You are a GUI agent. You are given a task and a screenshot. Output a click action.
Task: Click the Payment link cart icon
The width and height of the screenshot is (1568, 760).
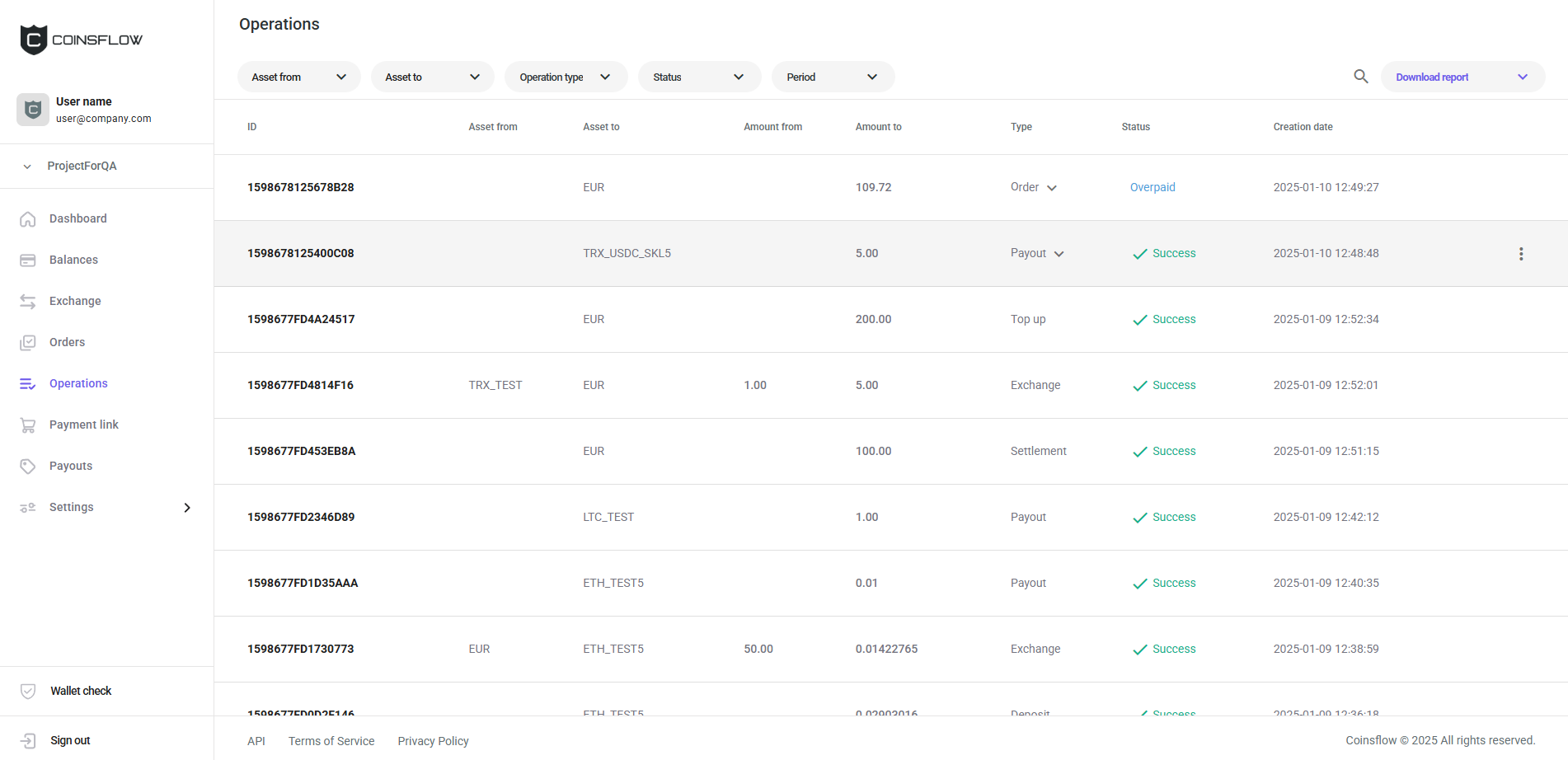coord(28,425)
